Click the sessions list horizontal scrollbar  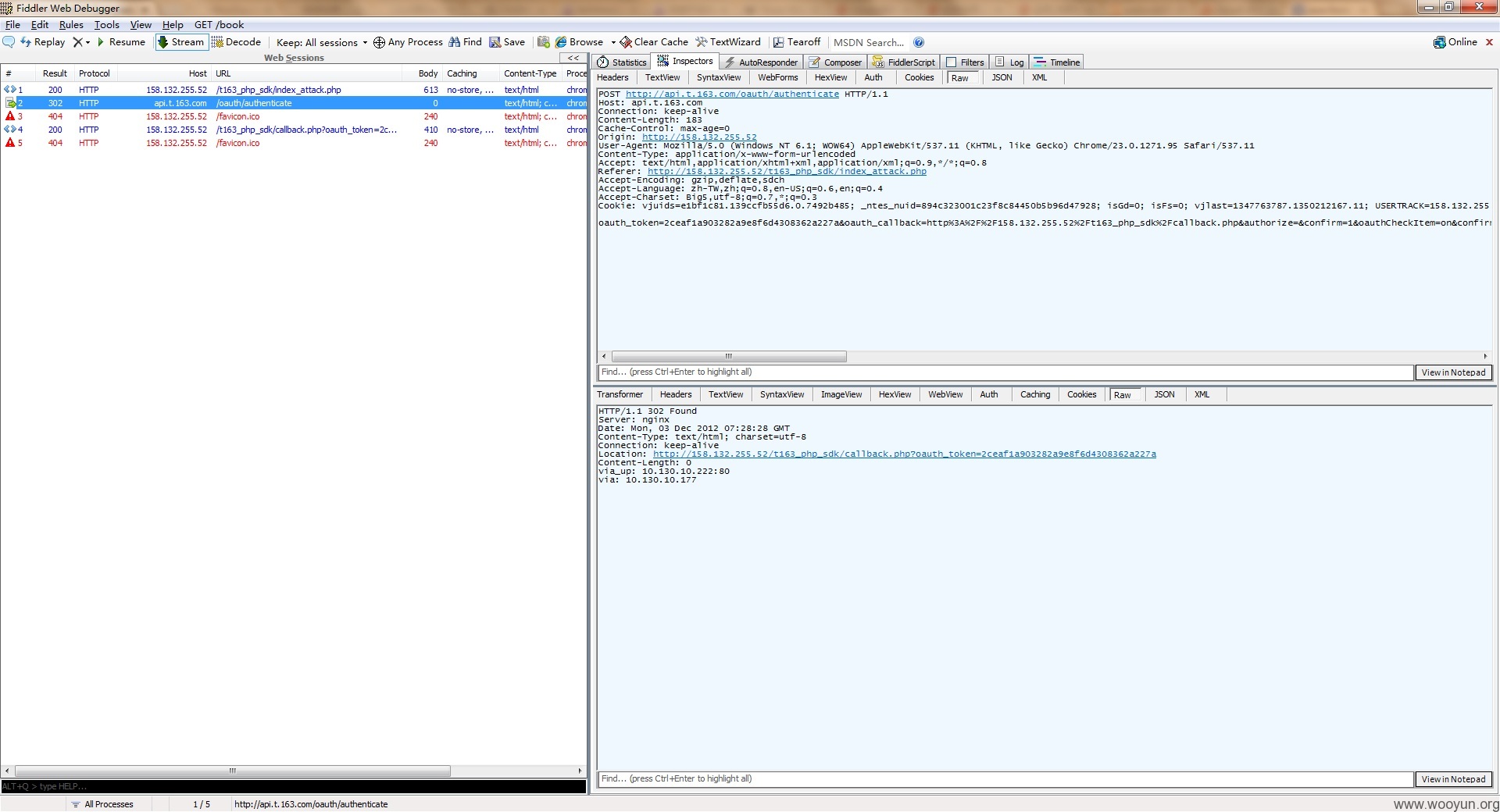pyautogui.click(x=232, y=771)
